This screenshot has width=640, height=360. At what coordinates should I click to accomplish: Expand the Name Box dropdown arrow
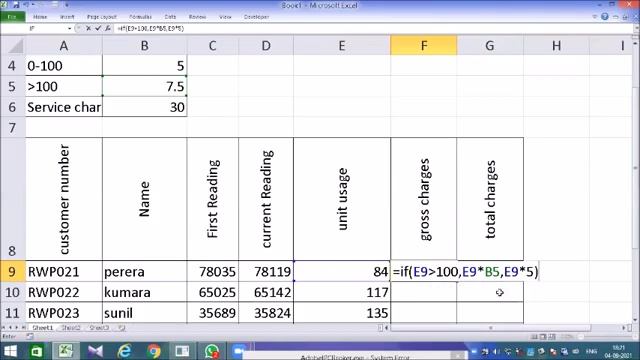coord(69,29)
